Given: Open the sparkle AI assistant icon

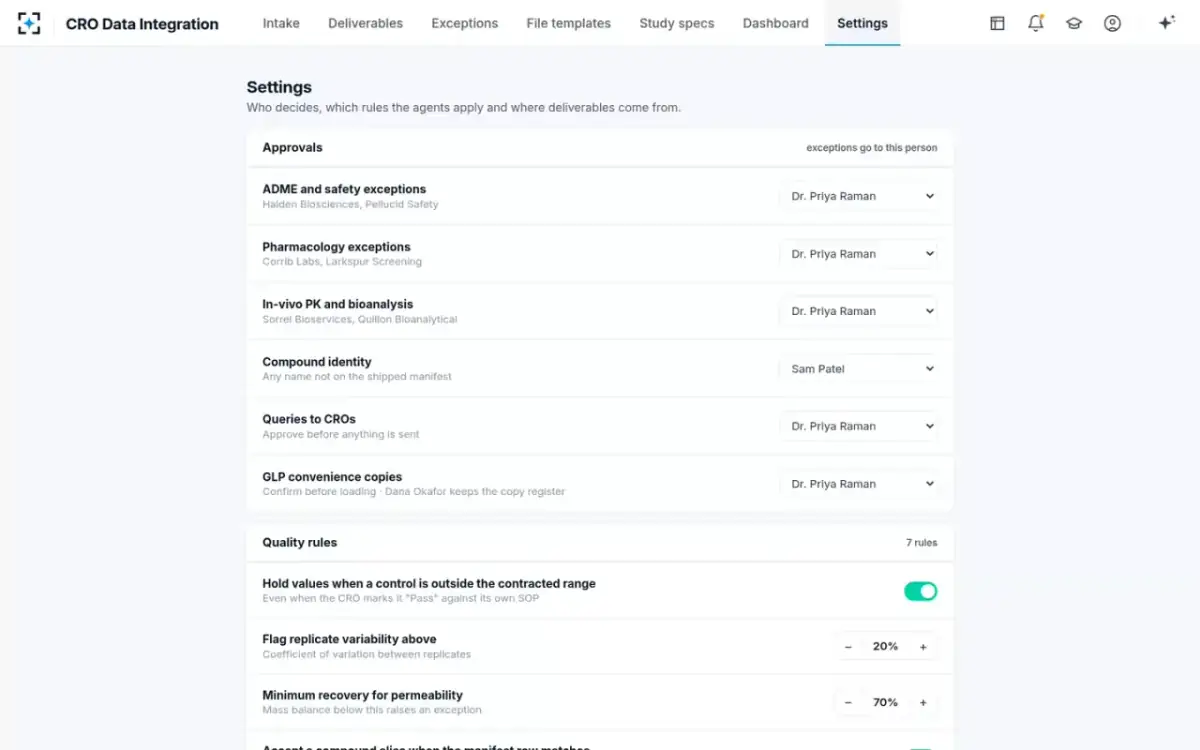Looking at the screenshot, I should click(x=1166, y=23).
